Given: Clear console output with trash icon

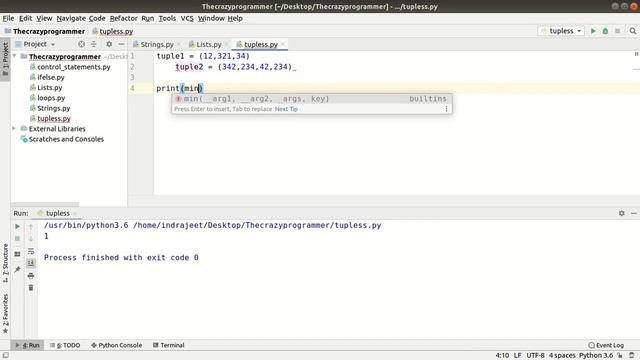Looking at the screenshot, I should pyautogui.click(x=31, y=288).
